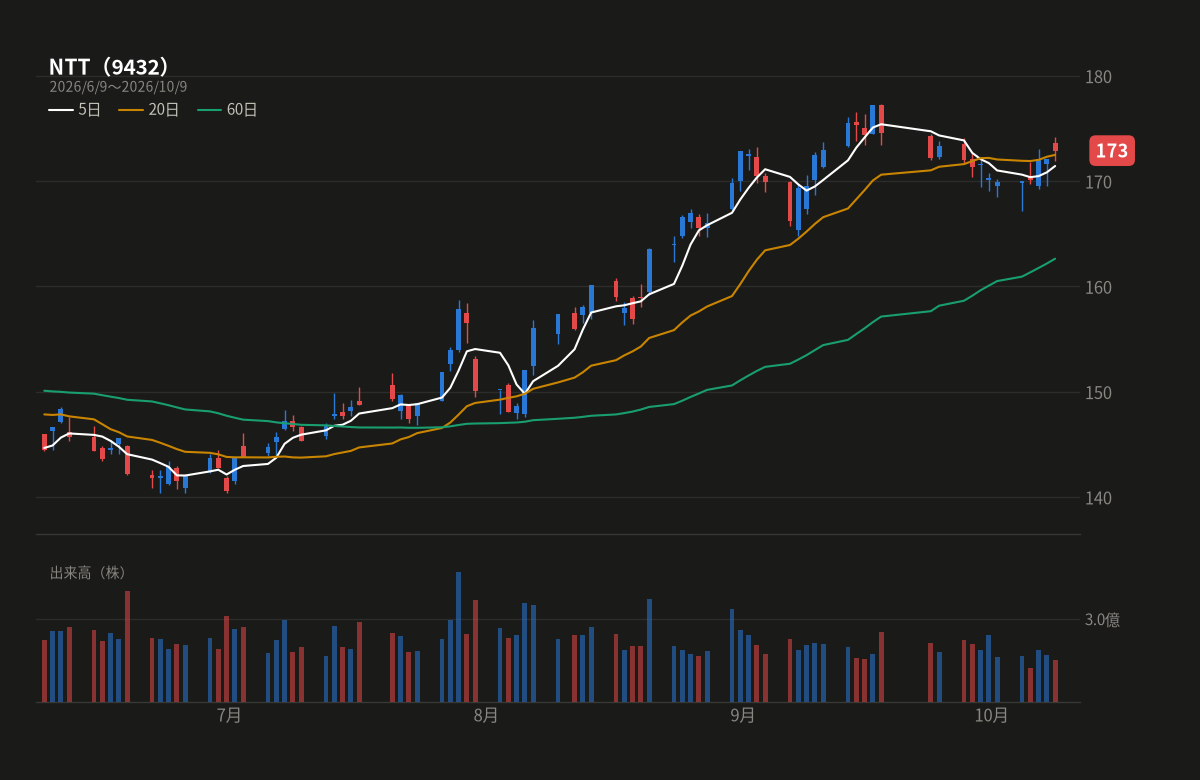Click the 170 price axis label

click(x=1099, y=182)
